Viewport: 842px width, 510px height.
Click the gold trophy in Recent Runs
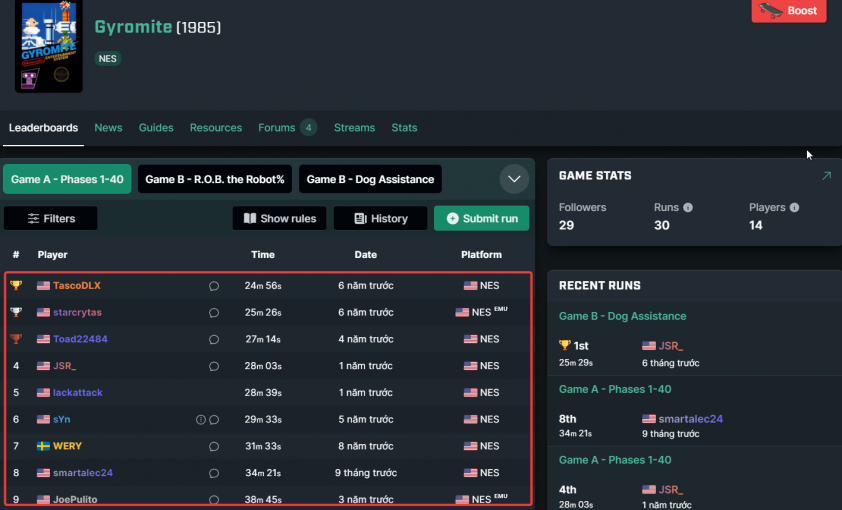pos(564,345)
